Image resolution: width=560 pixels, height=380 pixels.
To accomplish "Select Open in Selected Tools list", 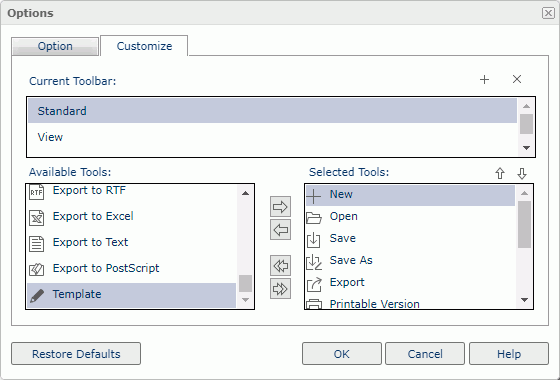I will point(410,217).
